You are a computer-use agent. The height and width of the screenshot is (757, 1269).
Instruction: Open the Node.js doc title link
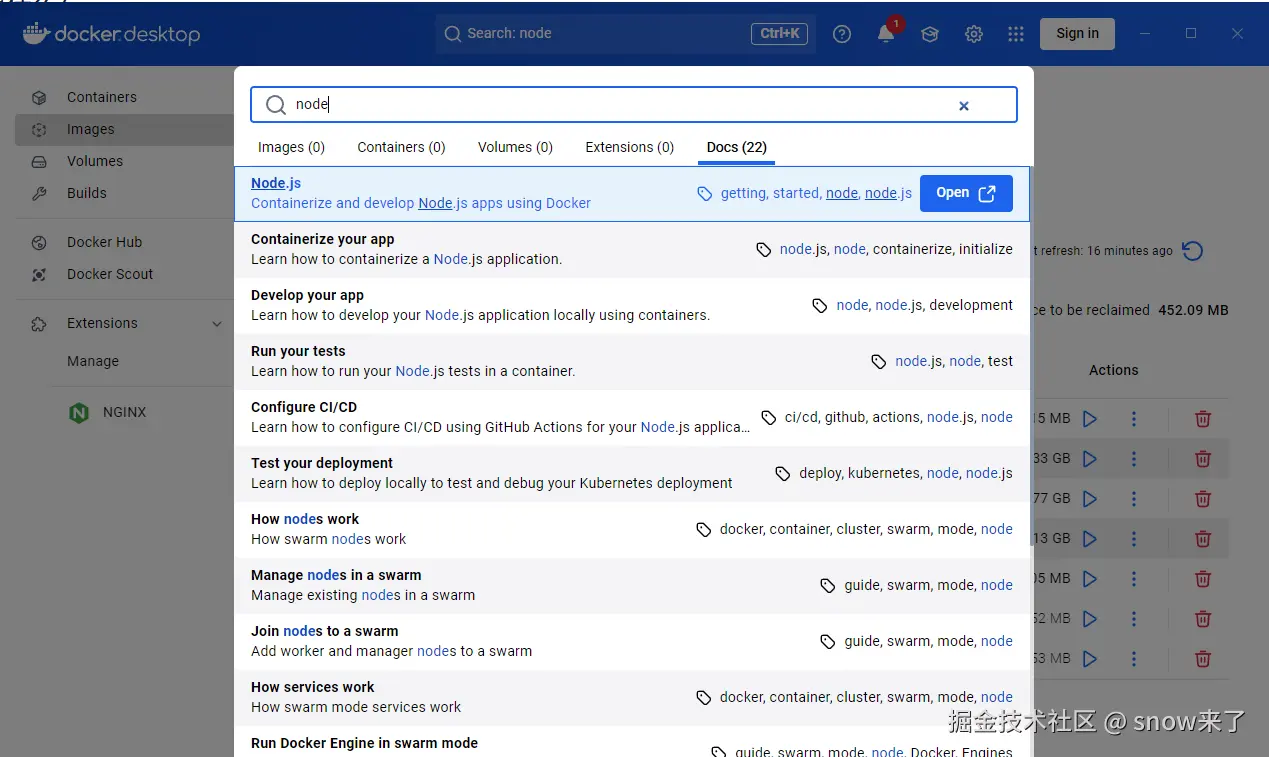point(276,183)
